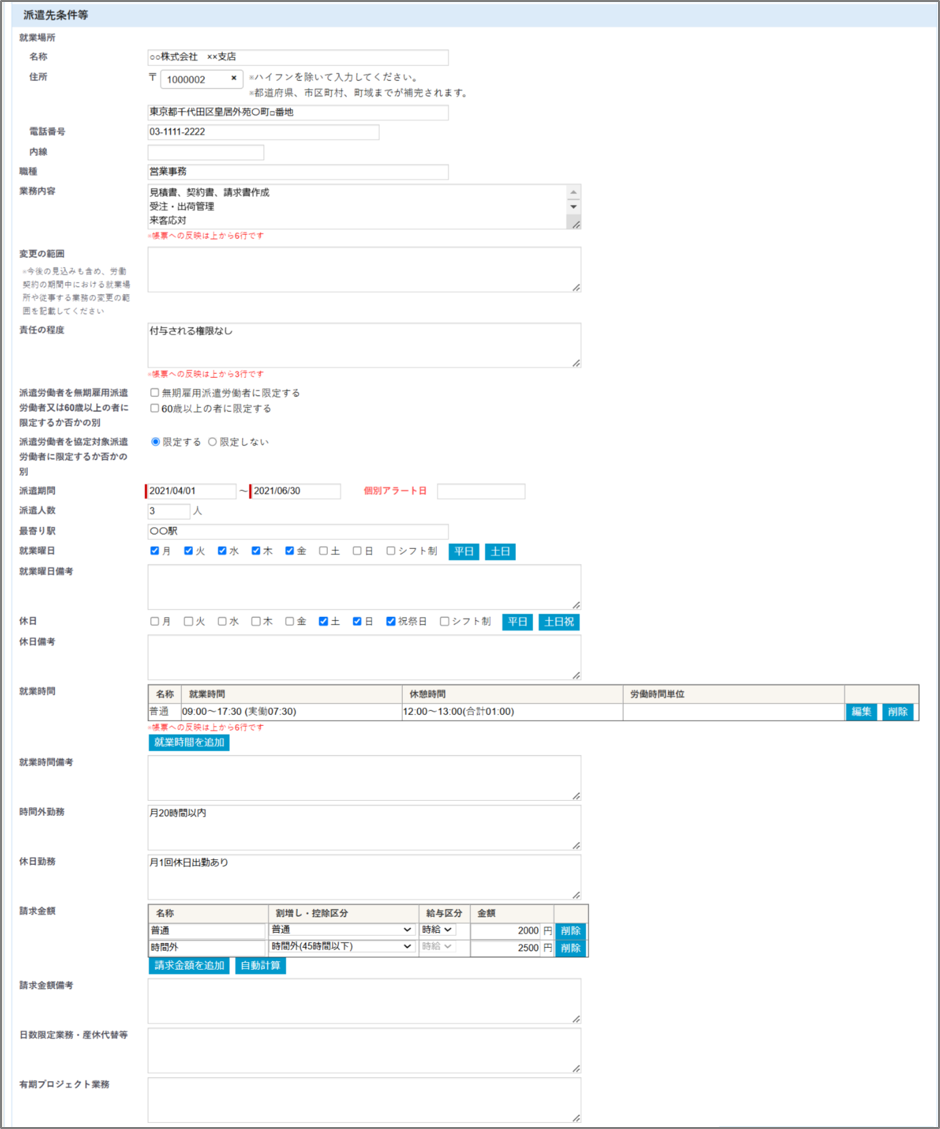This screenshot has height=1129, width=940.
Task: Click the 請求金額を追加 button
Action: coord(189,966)
